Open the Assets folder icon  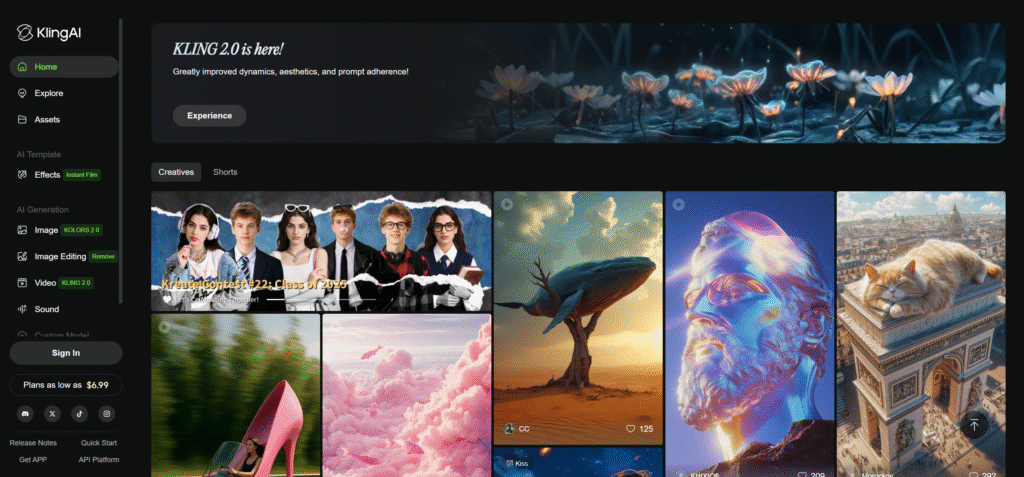(x=22, y=120)
